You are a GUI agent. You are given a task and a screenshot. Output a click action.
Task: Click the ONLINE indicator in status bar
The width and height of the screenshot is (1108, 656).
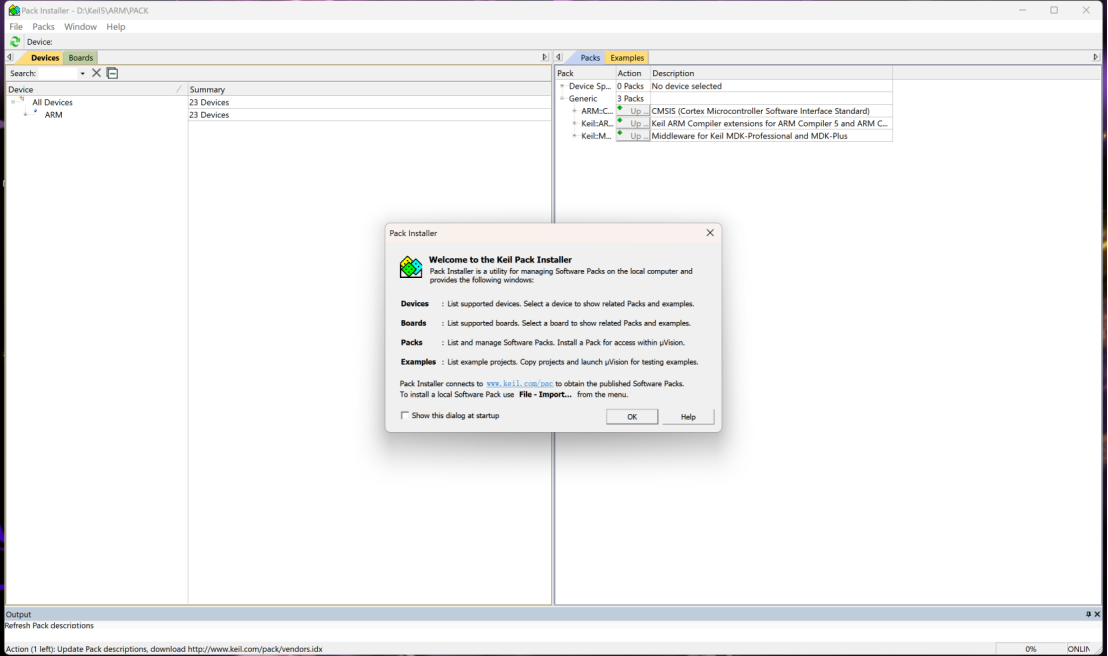(1079, 649)
